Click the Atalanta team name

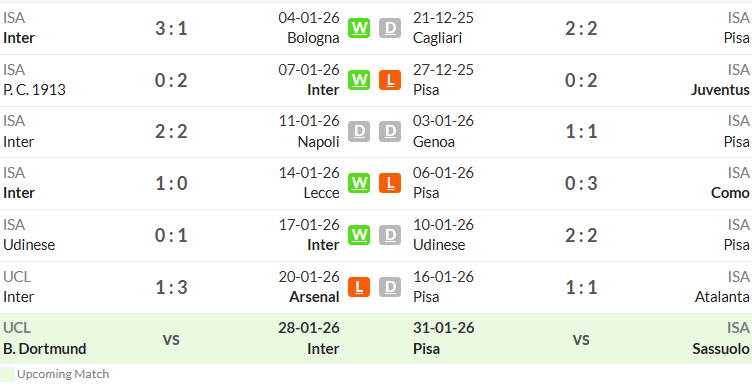(x=722, y=297)
